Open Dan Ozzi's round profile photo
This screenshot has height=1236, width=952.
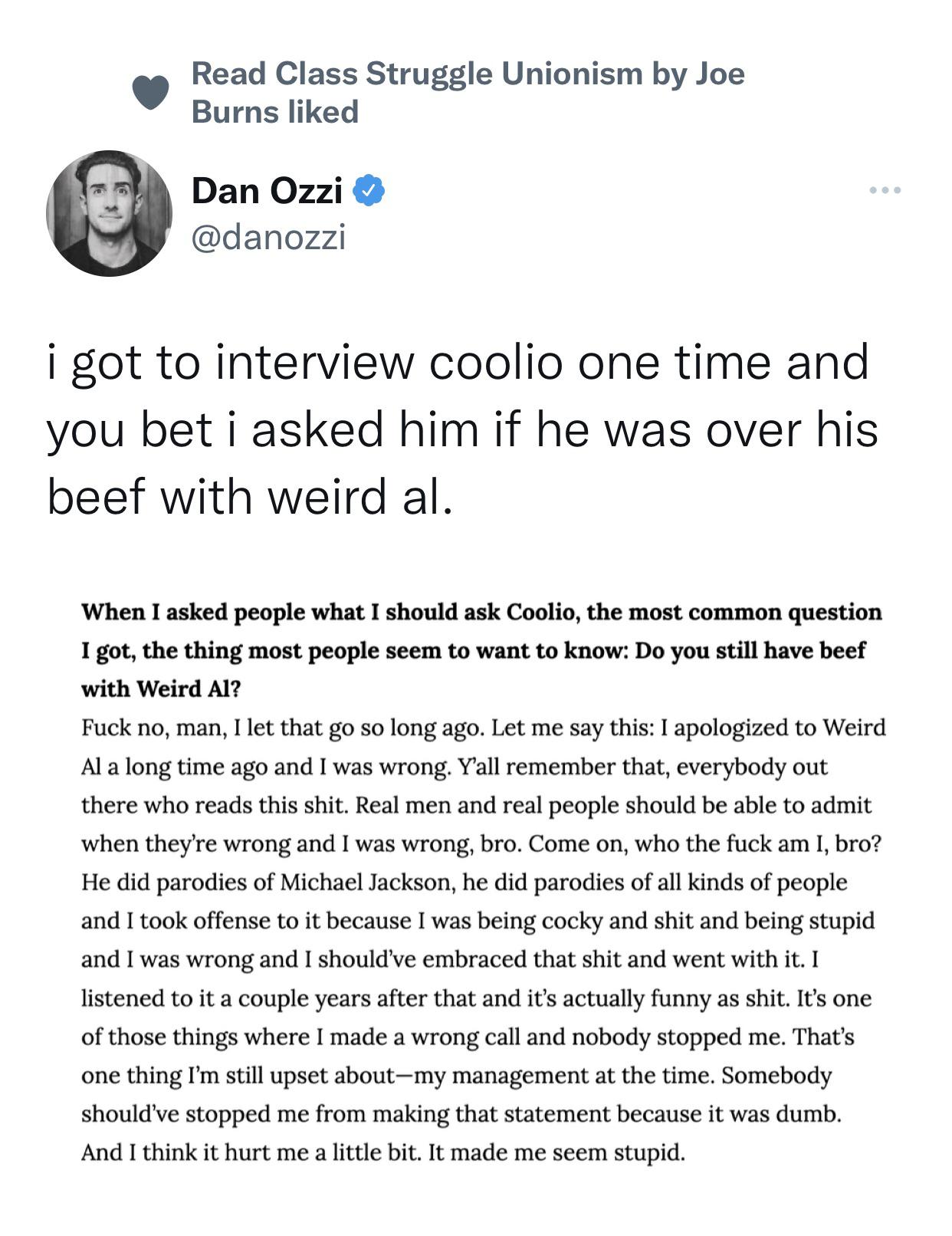point(109,212)
